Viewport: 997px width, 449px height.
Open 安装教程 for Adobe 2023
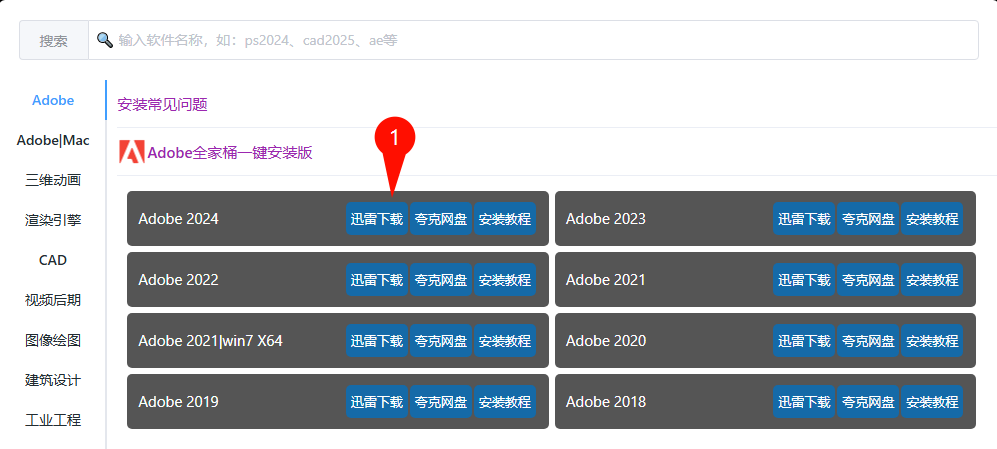(x=932, y=219)
